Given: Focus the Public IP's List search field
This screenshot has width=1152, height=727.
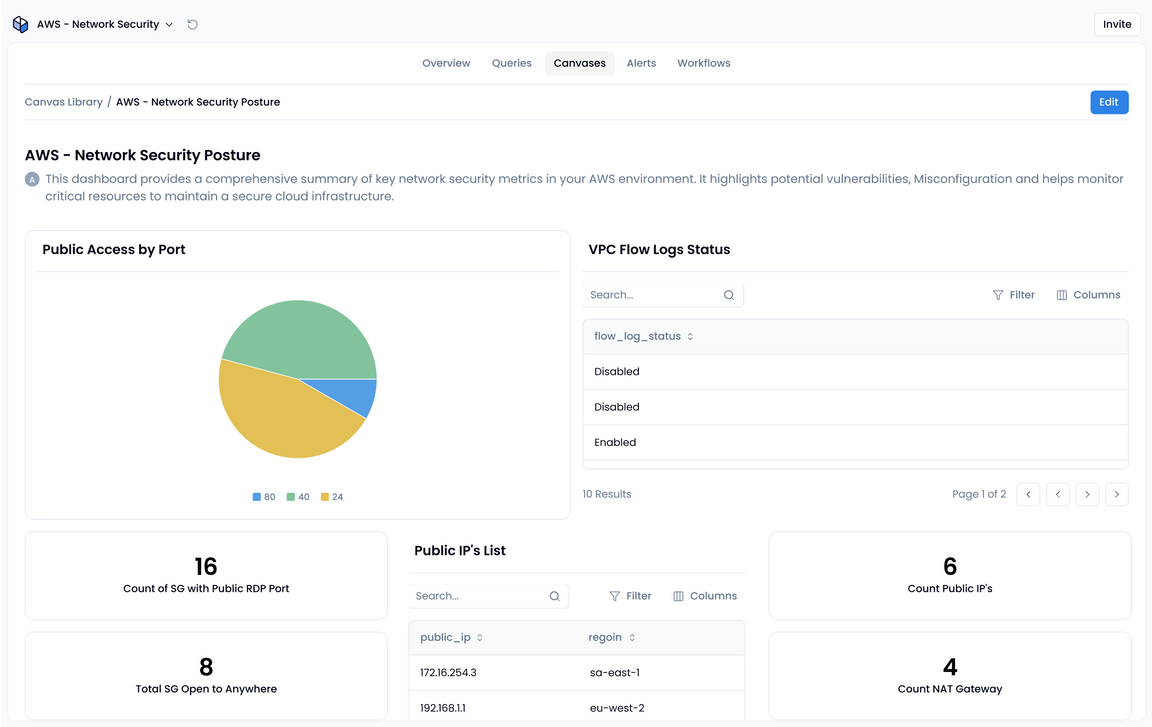Looking at the screenshot, I should click(x=489, y=596).
